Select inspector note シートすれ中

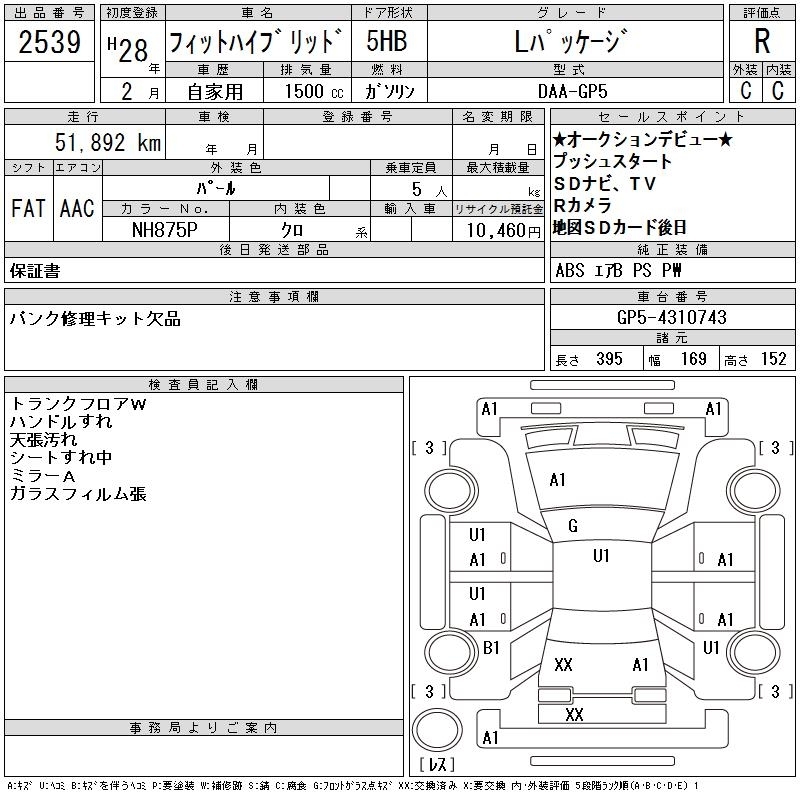(61, 457)
